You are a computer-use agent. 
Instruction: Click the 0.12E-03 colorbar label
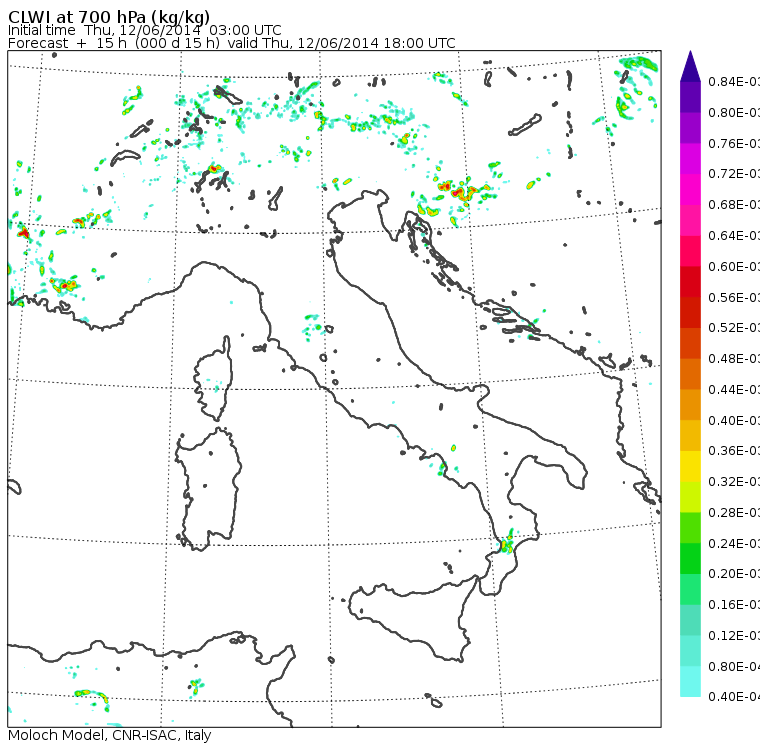734,636
